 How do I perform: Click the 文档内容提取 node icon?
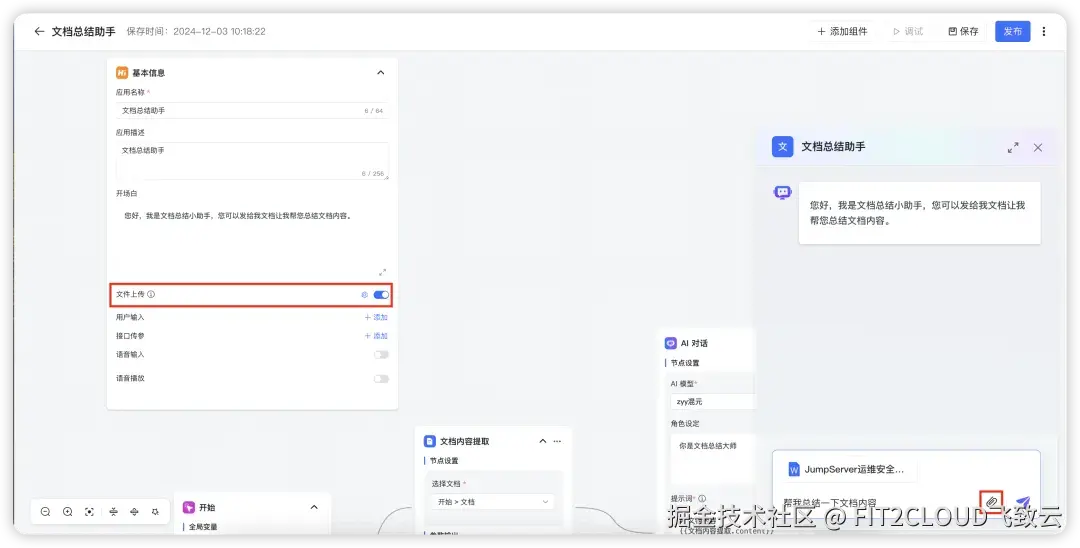pyautogui.click(x=430, y=441)
